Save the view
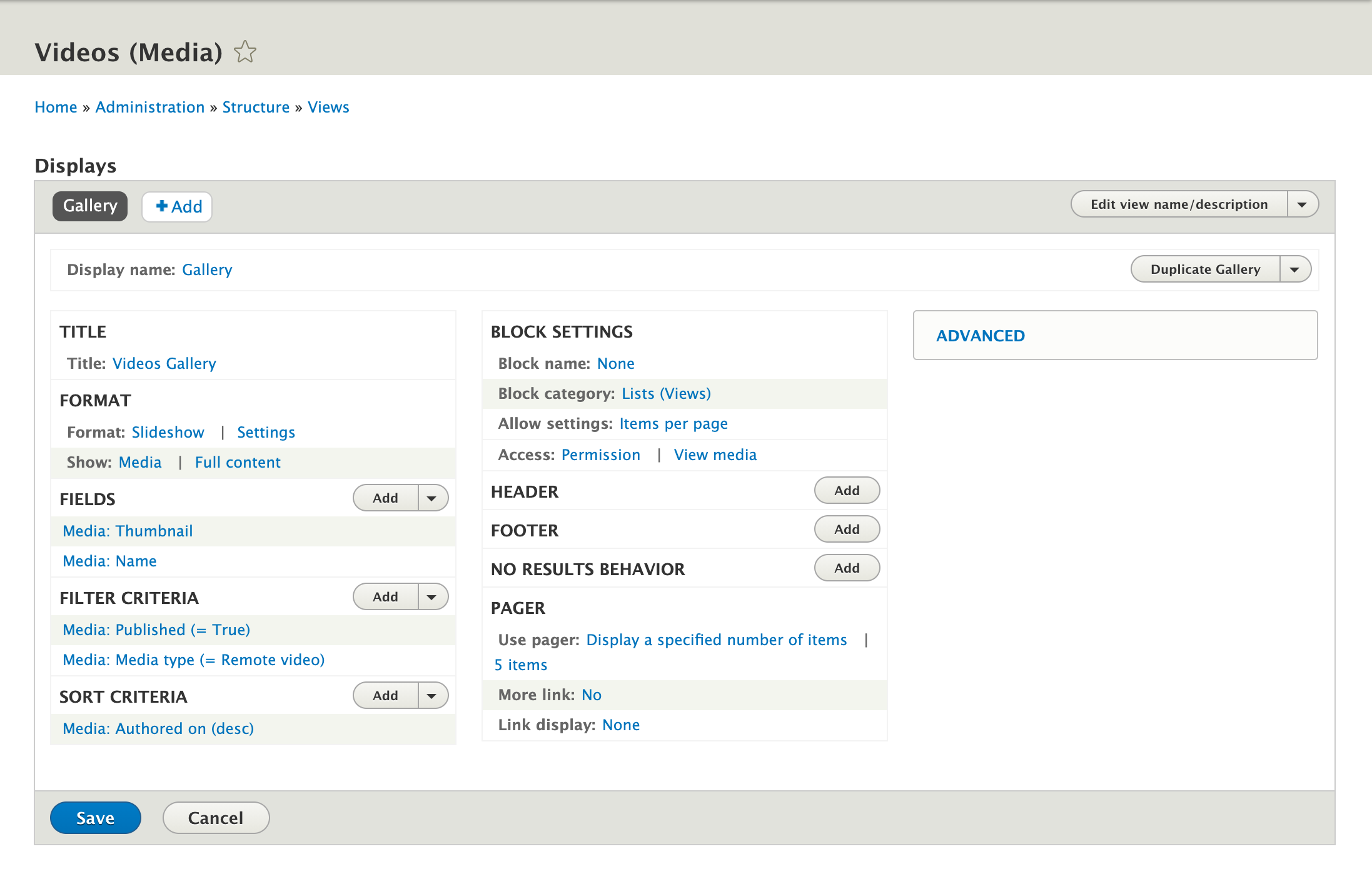 [x=95, y=818]
